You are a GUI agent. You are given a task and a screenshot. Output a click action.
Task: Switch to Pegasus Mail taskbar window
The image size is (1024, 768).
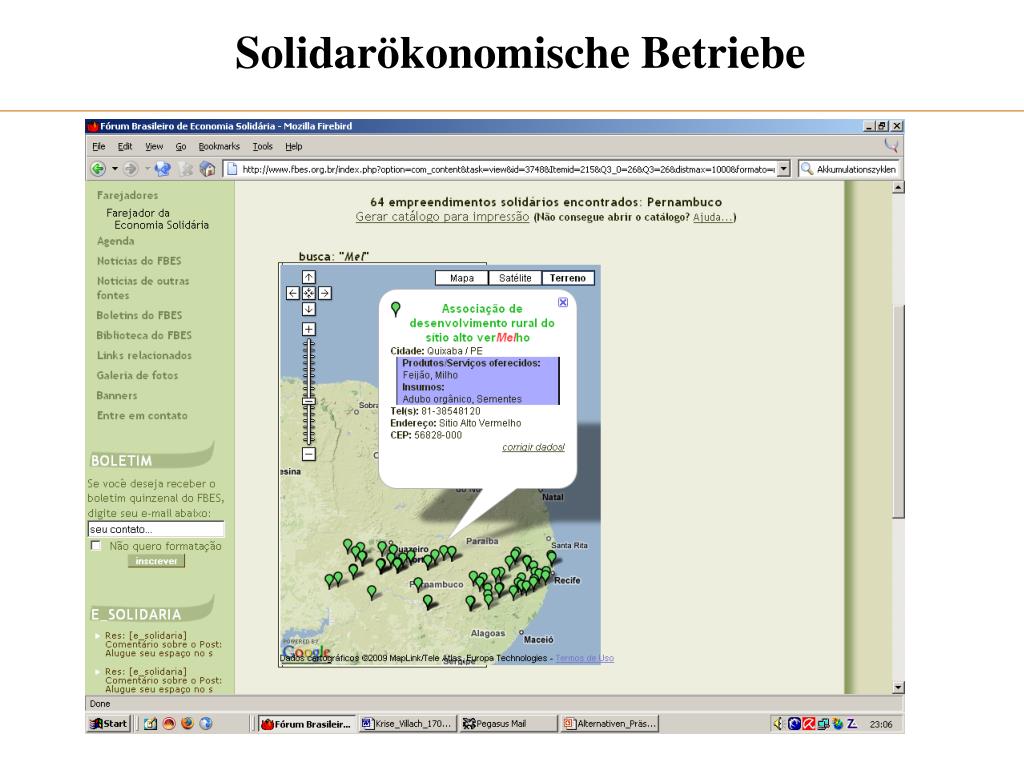(507, 724)
